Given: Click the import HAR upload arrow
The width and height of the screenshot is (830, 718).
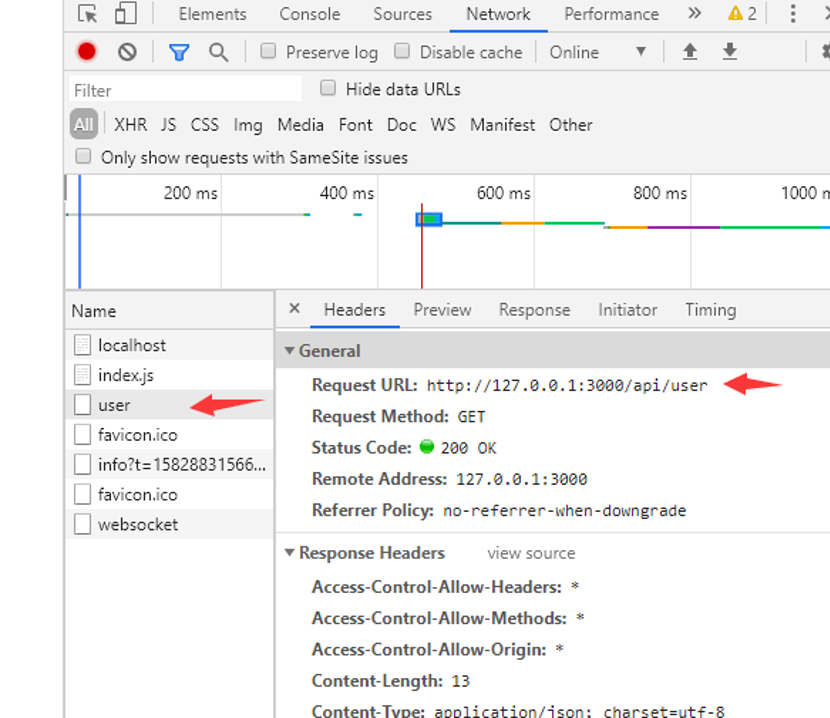Looking at the screenshot, I should coord(690,52).
